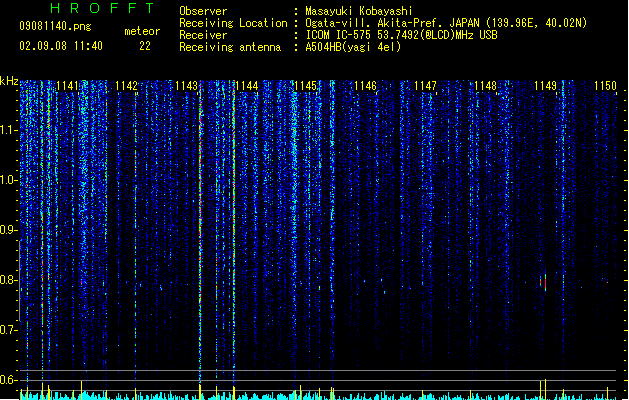This screenshot has width=629, height=400.
Task: Click the 1146 time marker
Action: click(365, 86)
